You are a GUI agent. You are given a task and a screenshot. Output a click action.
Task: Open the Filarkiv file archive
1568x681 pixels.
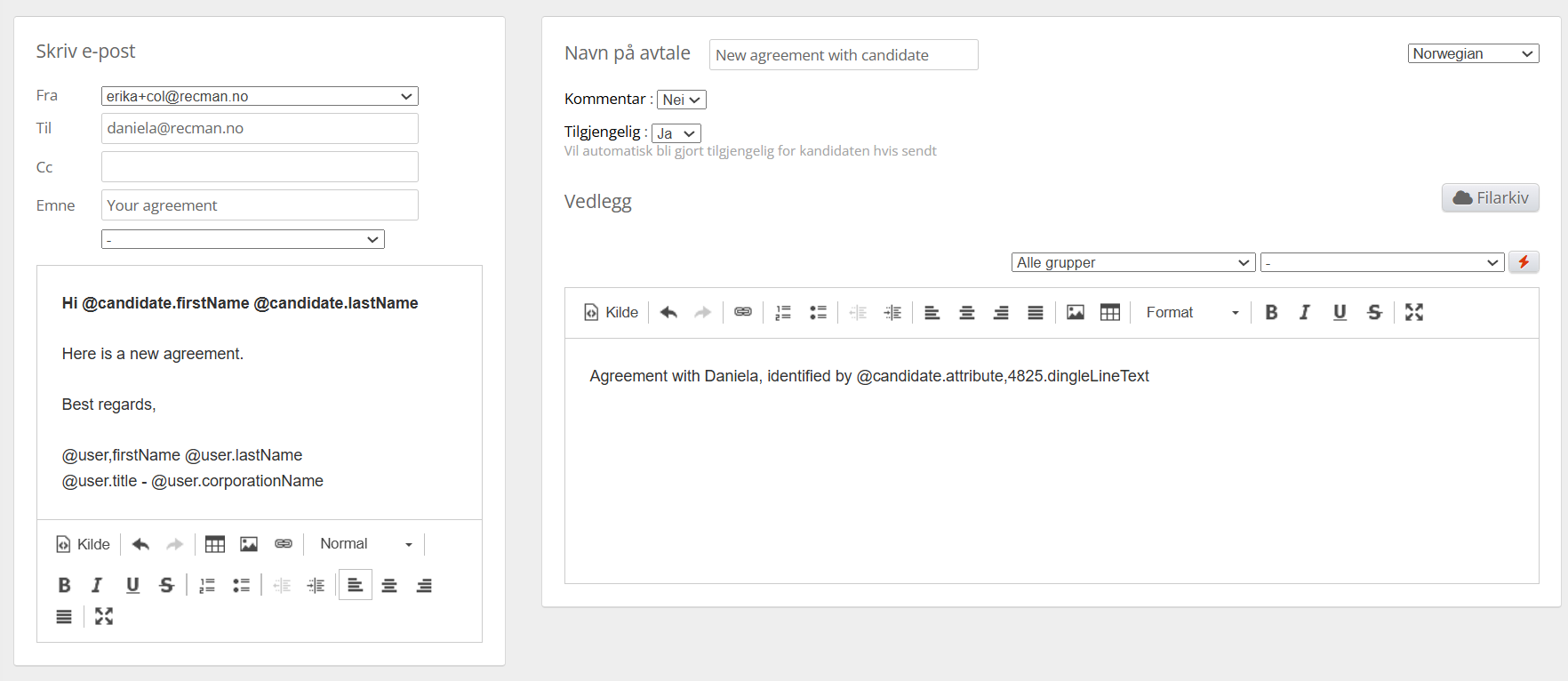1490,197
